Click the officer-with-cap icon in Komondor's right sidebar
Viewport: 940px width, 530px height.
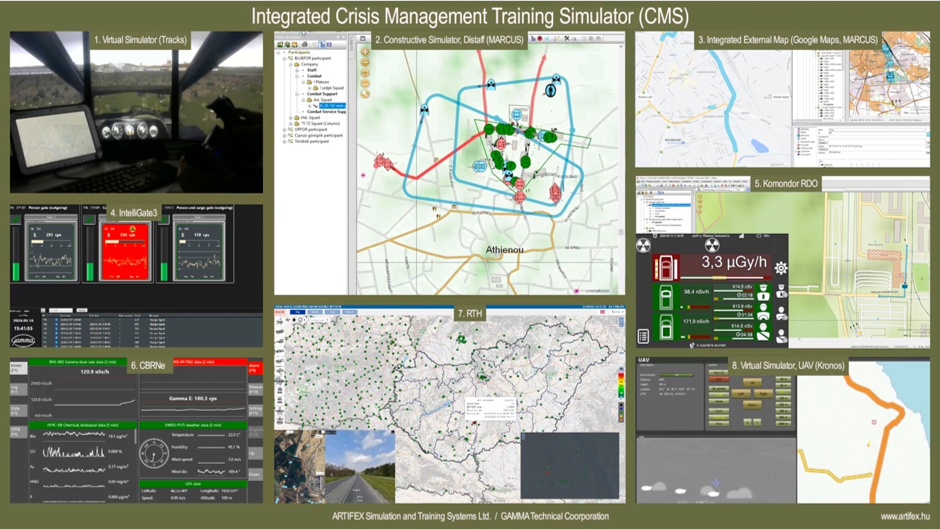(781, 292)
